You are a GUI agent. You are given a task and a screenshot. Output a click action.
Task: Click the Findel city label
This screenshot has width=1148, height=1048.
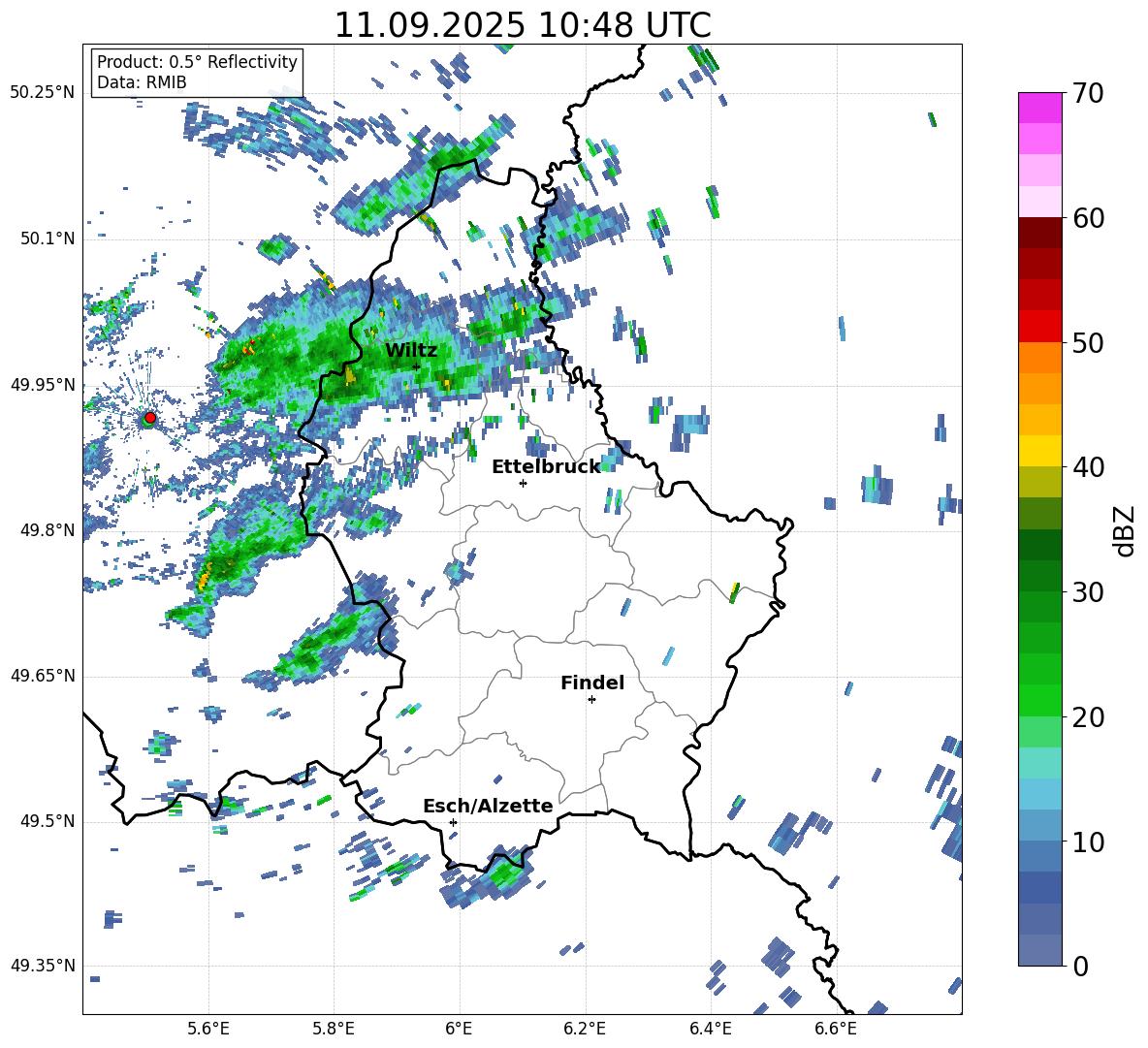point(592,683)
